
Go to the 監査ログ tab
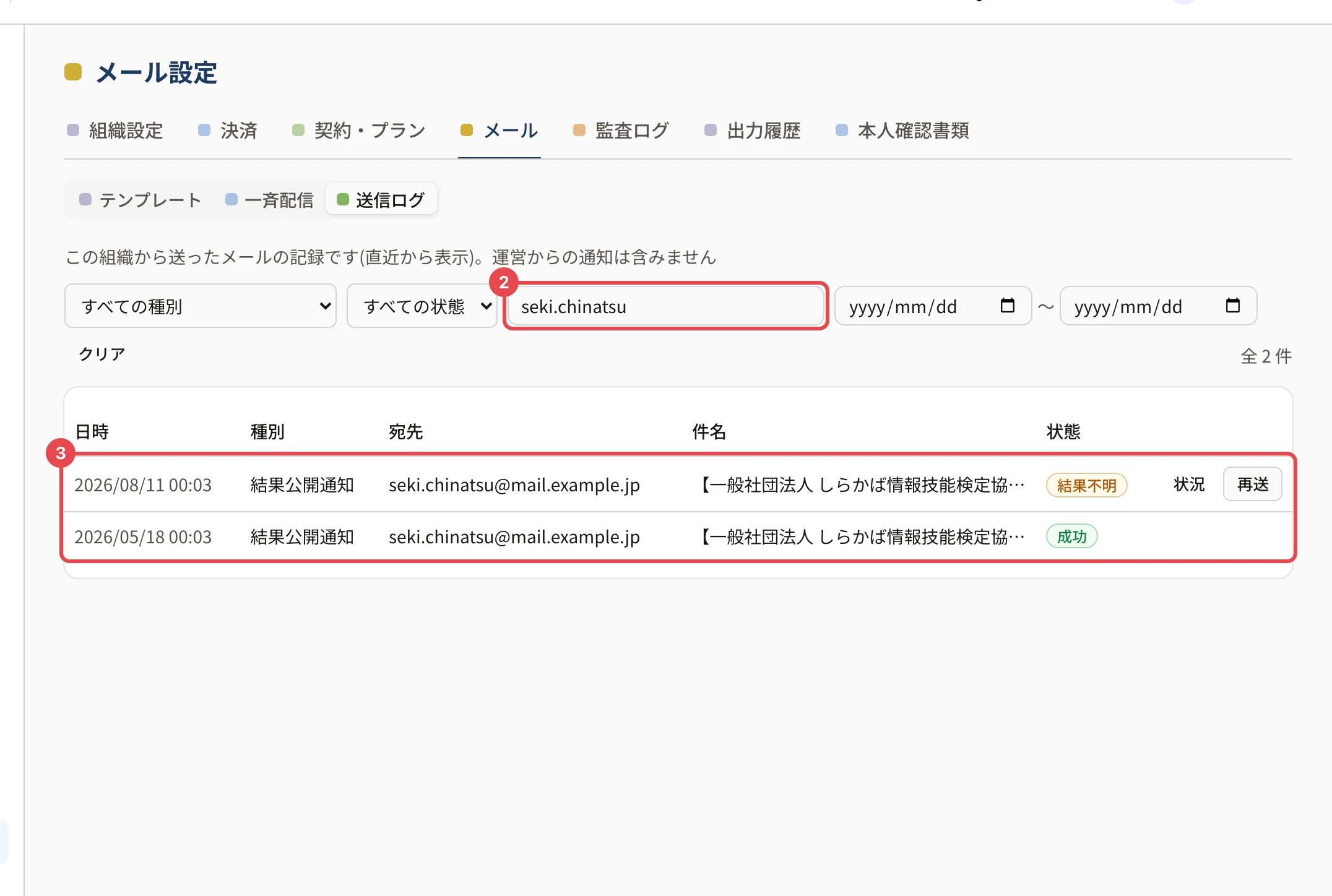coord(621,131)
